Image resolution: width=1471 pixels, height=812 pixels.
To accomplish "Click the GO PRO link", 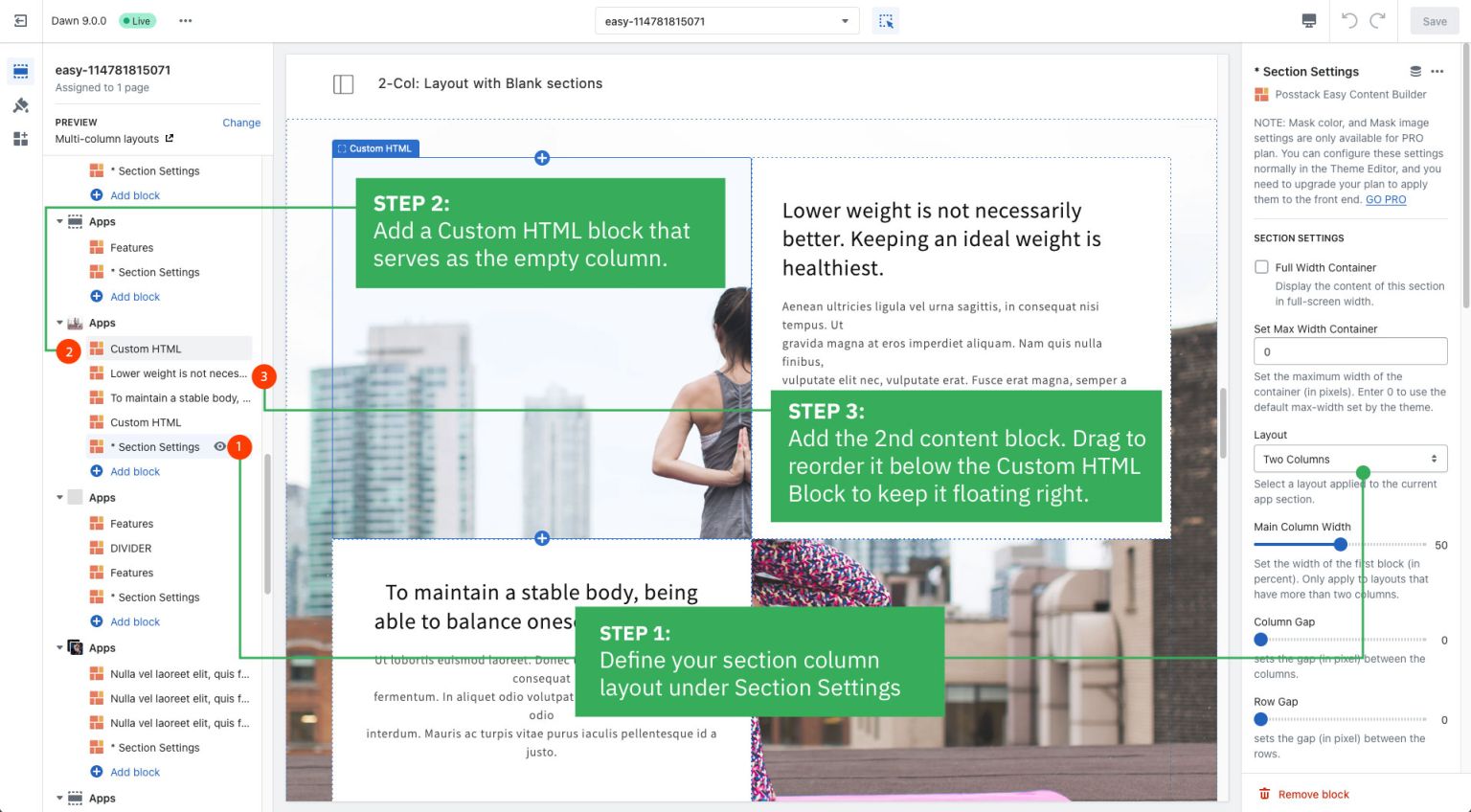I will point(1385,199).
